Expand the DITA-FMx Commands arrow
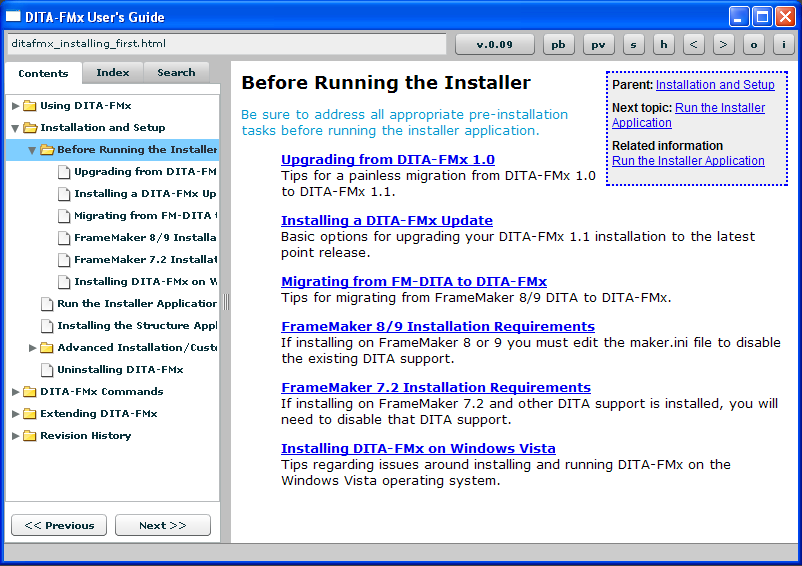 click(15, 392)
